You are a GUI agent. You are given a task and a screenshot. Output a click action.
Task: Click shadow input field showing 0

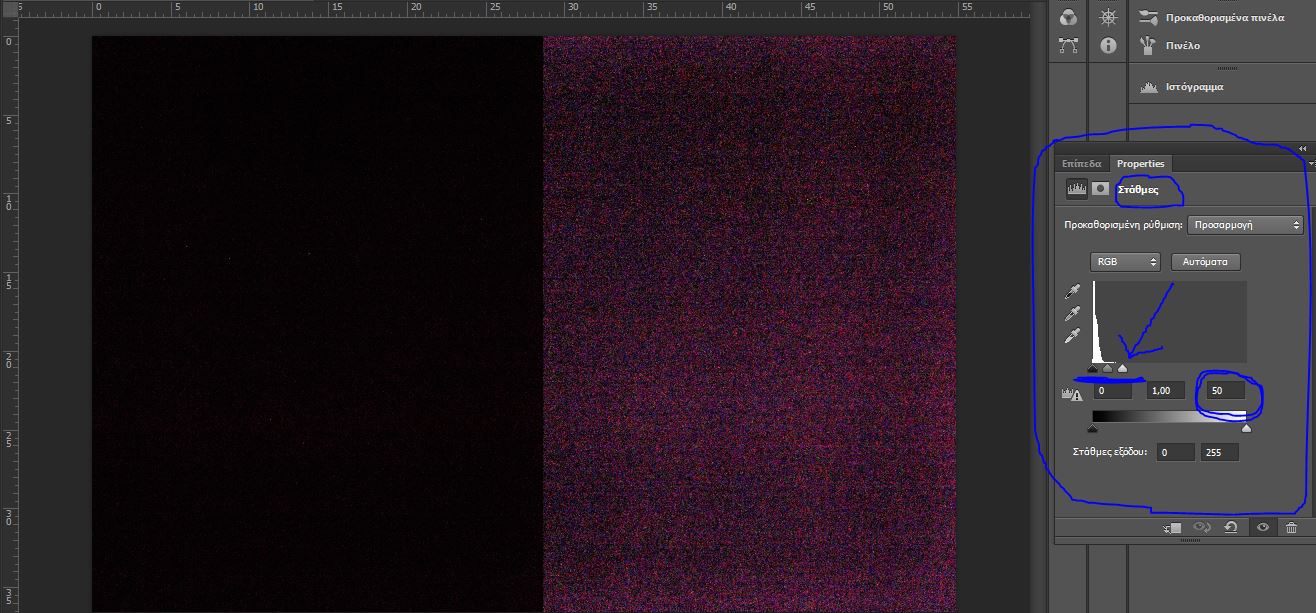click(1112, 391)
